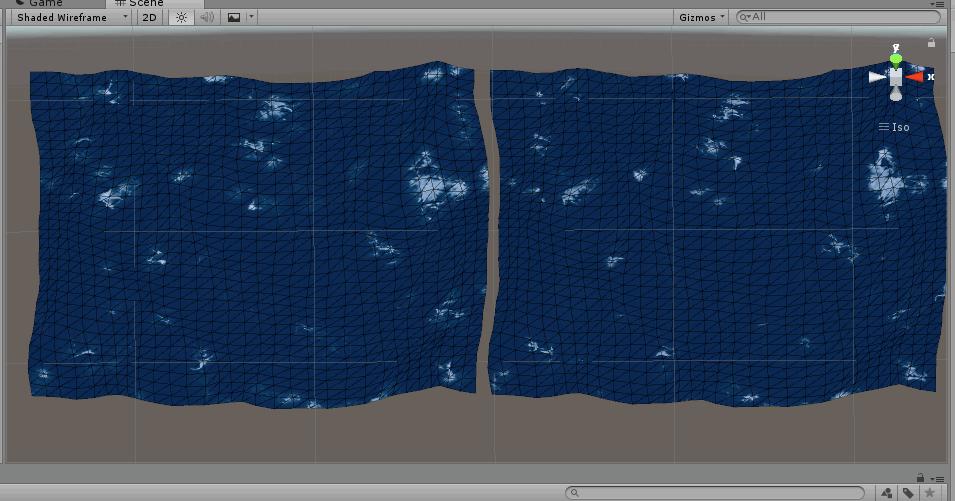This screenshot has width=955, height=501.
Task: Click the white left-pointing gizmo cone
Action: (877, 76)
